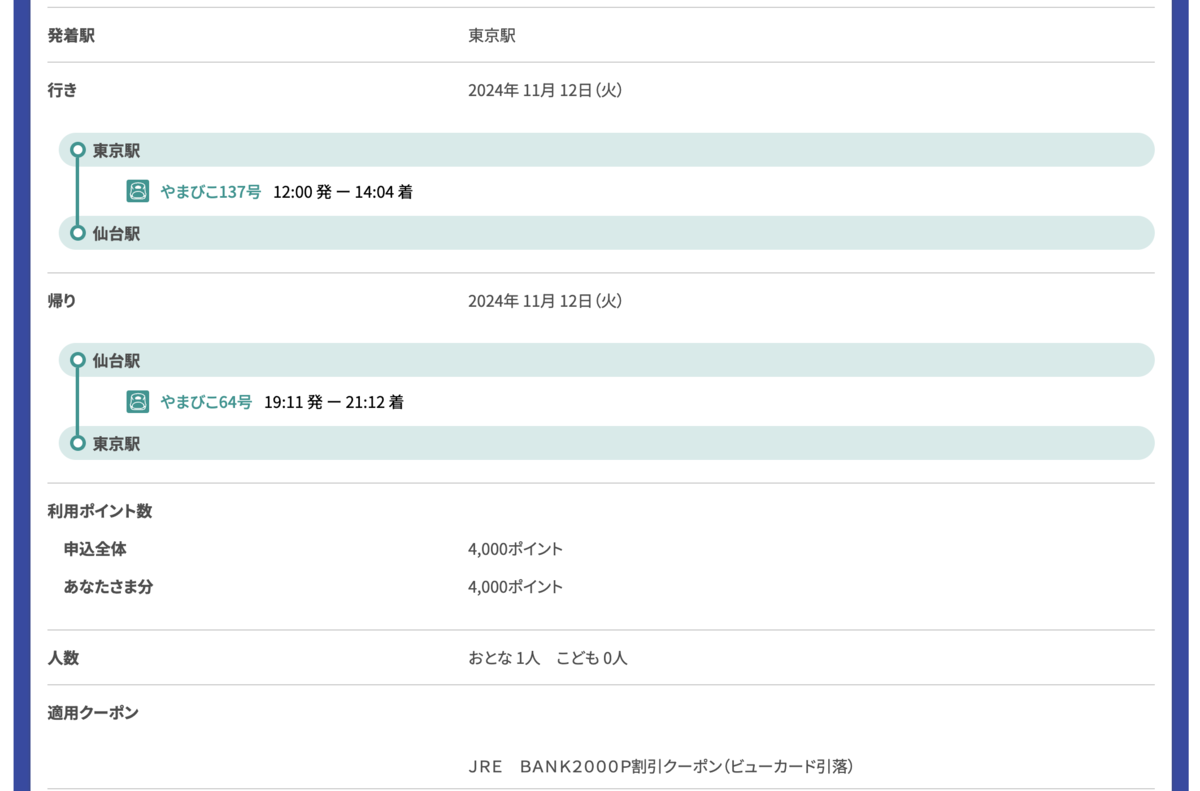Click the train icon beside やまびこ137号

[x=138, y=191]
